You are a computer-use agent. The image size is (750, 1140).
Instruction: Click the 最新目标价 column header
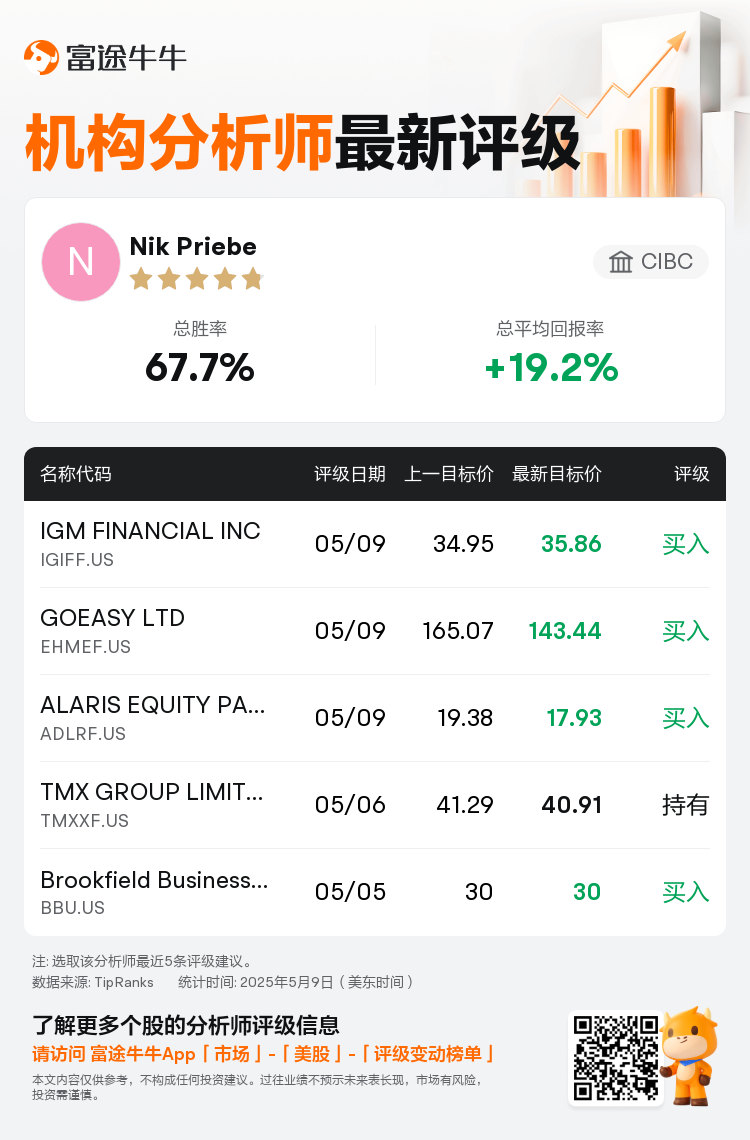[557, 474]
